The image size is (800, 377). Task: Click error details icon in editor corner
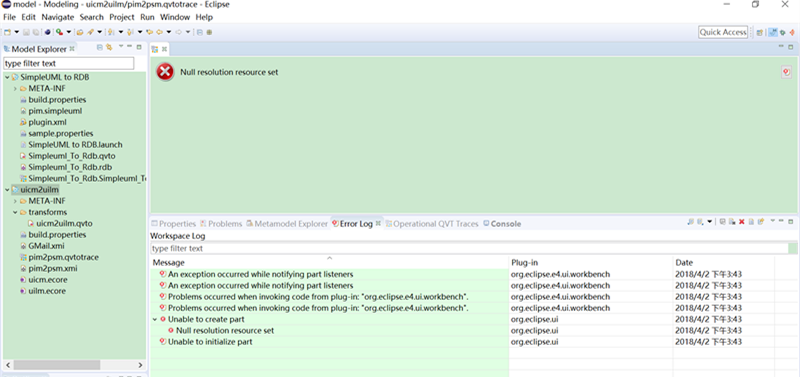[786, 72]
